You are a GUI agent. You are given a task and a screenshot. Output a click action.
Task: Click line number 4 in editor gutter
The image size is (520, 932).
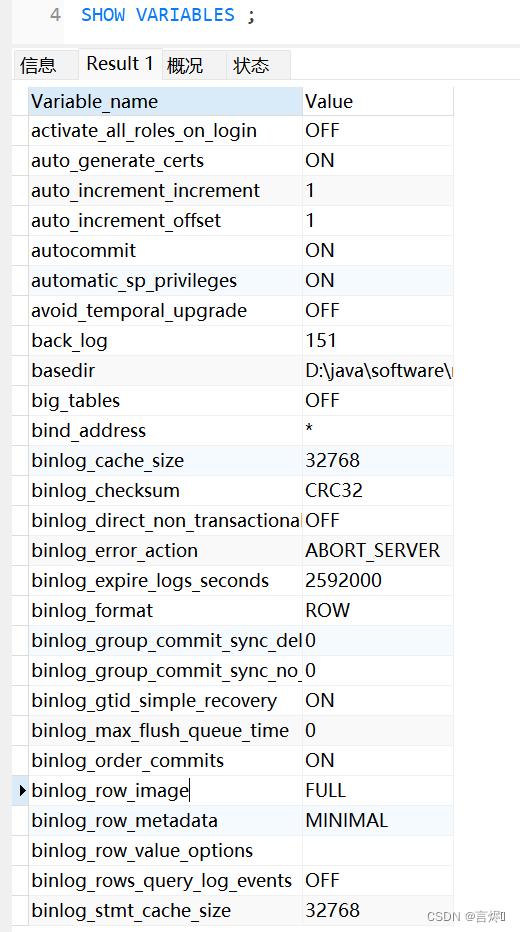[55, 15]
